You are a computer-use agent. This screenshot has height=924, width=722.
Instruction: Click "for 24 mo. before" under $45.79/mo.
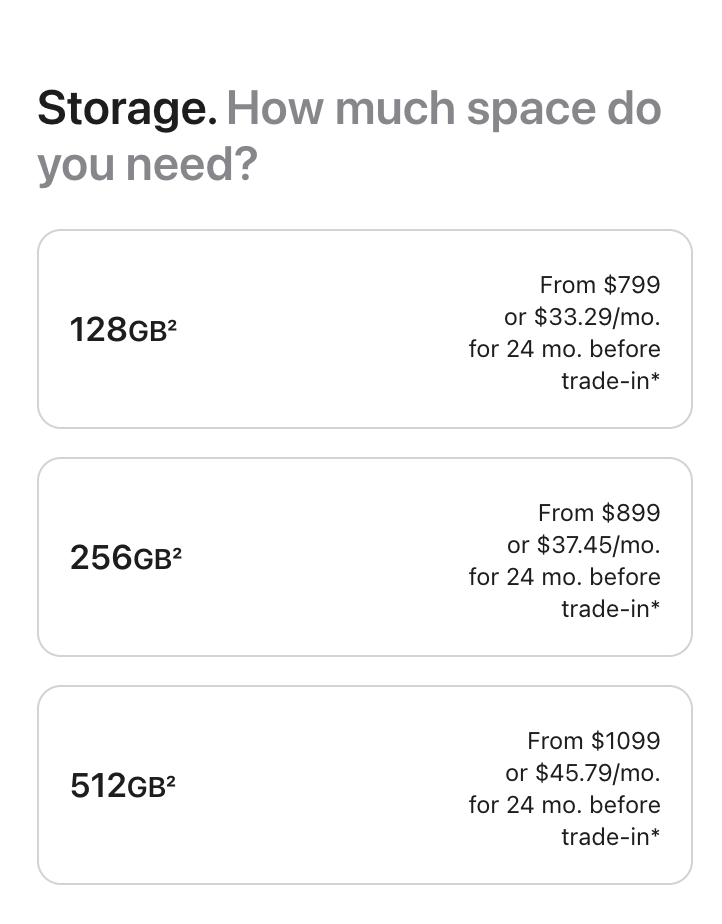[x=564, y=805]
